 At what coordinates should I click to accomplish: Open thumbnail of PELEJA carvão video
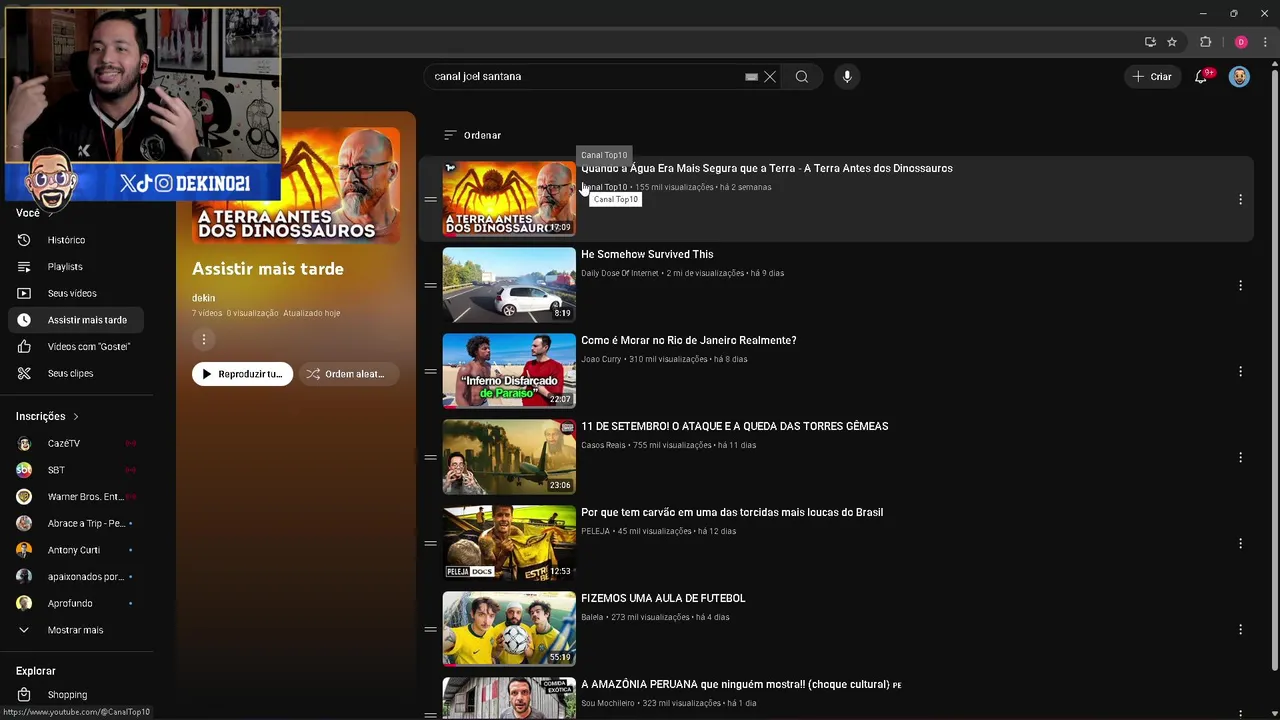click(x=509, y=543)
